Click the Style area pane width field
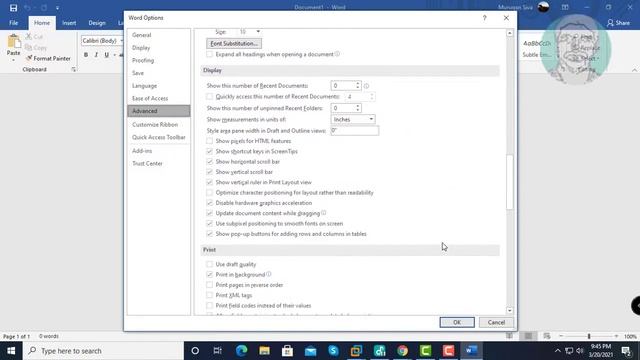The width and height of the screenshot is (640, 360). [354, 131]
